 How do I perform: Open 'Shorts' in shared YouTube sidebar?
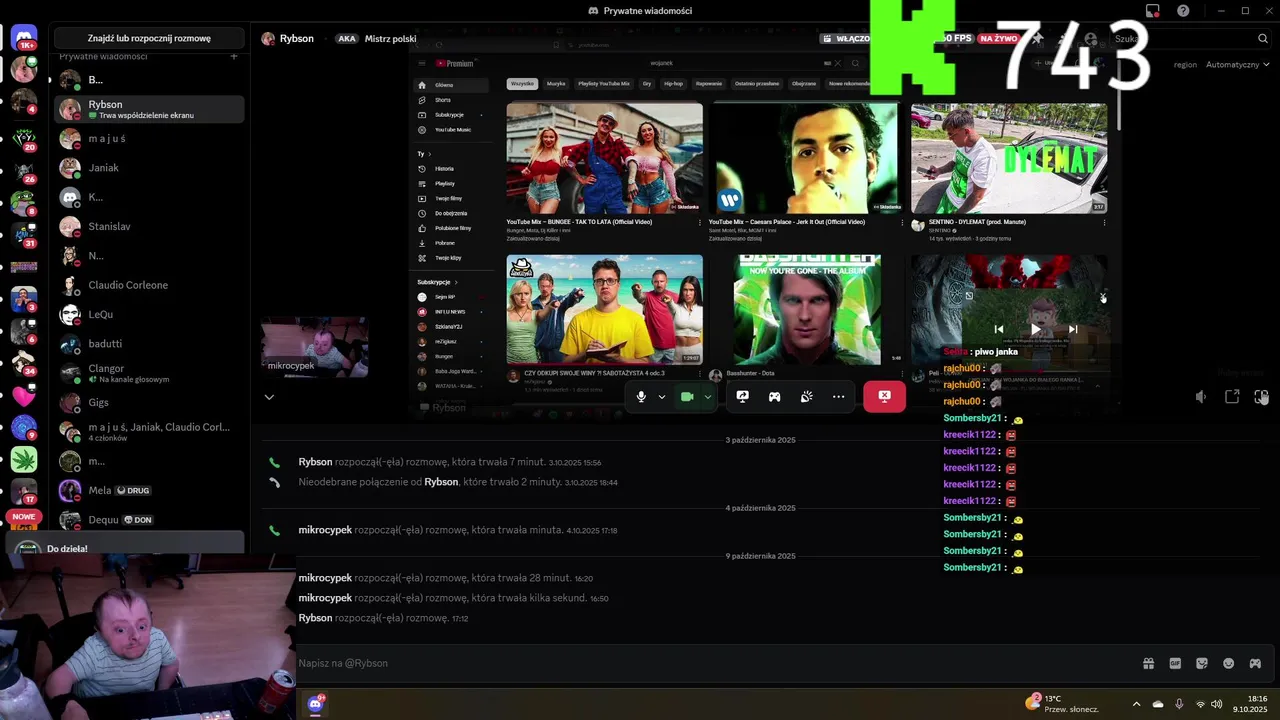[442, 100]
